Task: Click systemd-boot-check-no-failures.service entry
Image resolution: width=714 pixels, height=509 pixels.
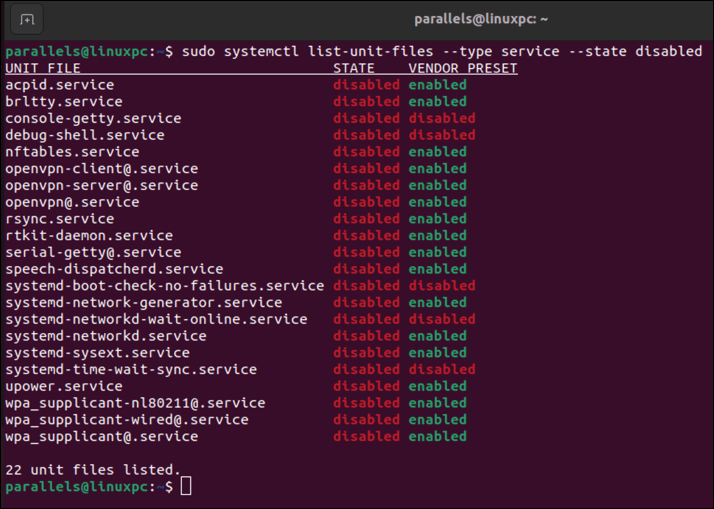Action: tap(165, 286)
